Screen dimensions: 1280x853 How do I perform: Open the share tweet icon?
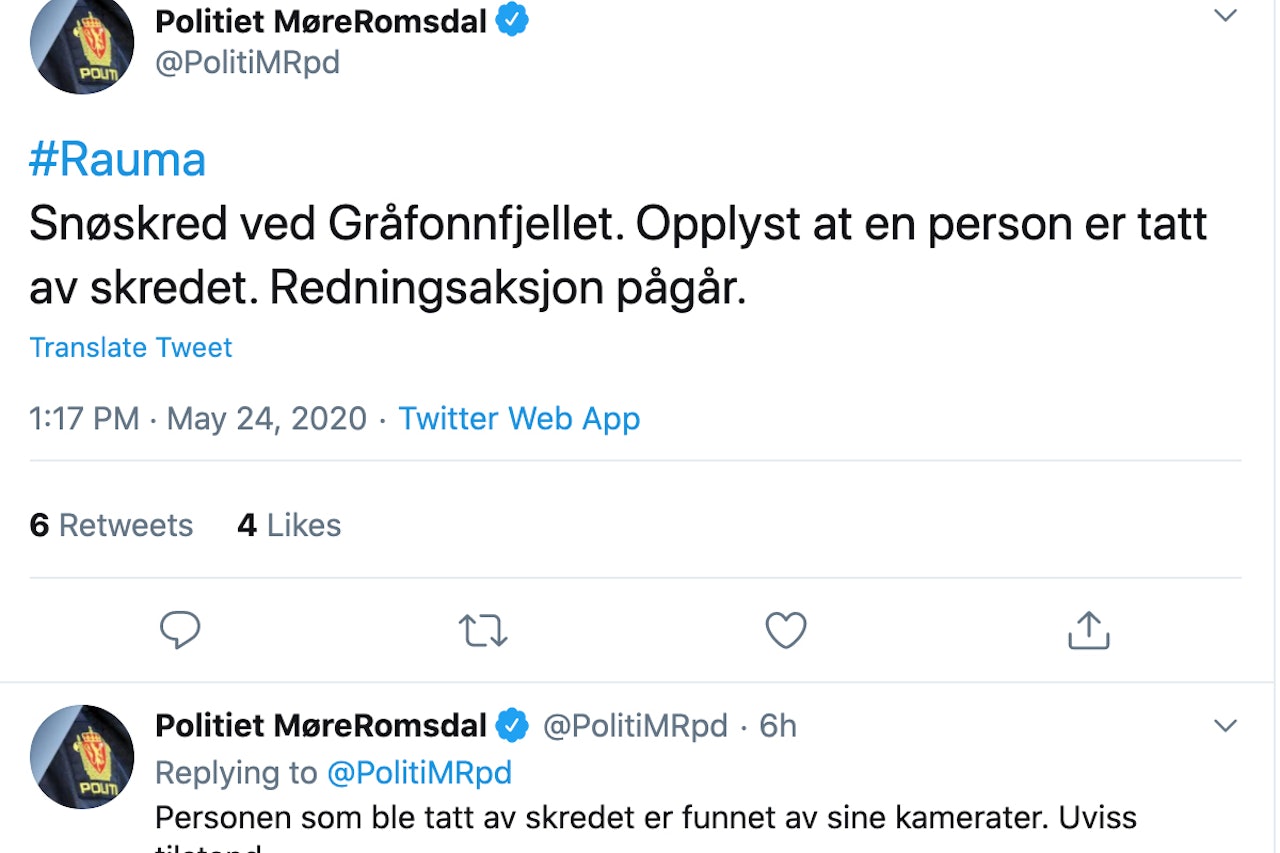[x=1088, y=630]
